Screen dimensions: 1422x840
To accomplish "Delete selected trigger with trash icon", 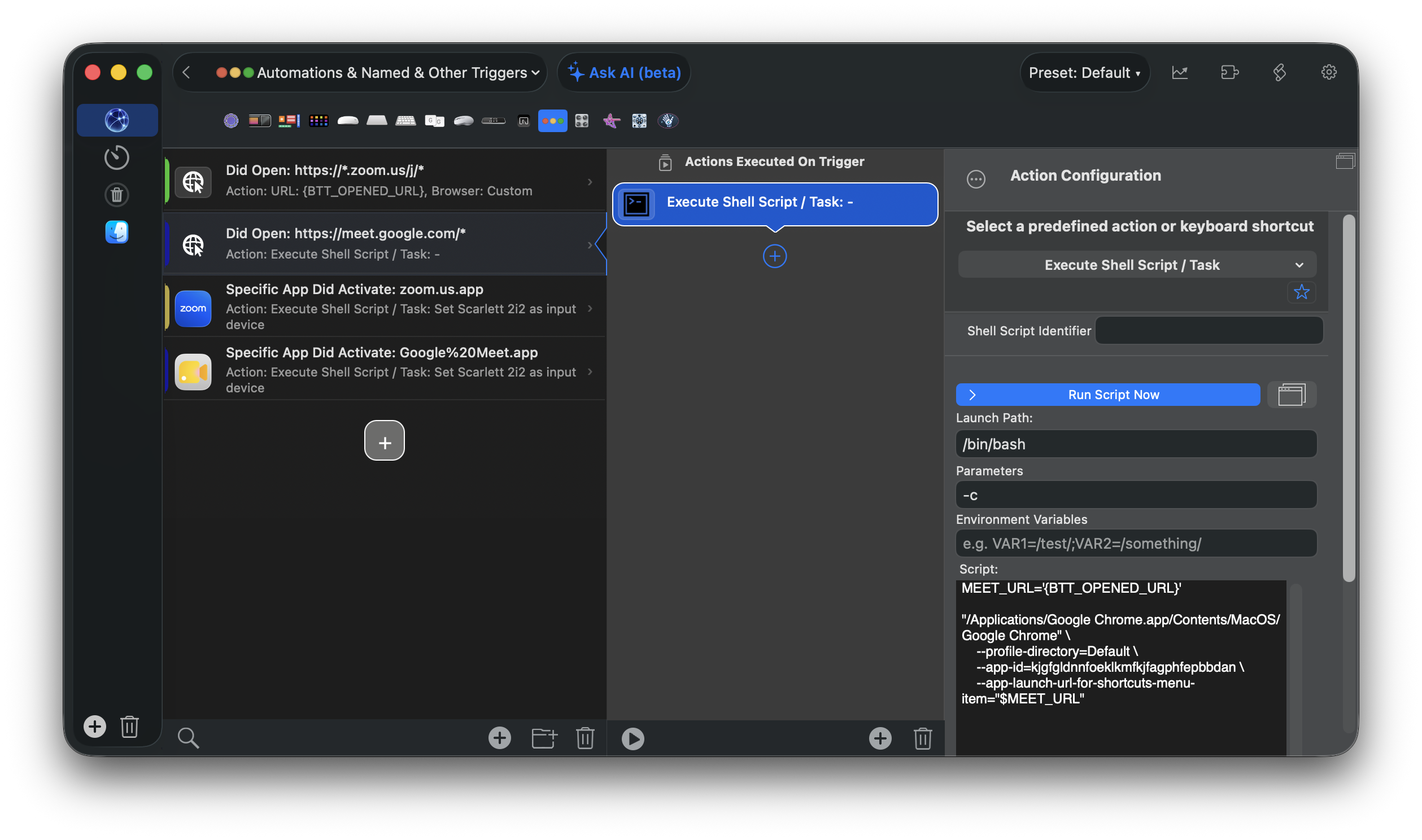I will click(x=584, y=738).
